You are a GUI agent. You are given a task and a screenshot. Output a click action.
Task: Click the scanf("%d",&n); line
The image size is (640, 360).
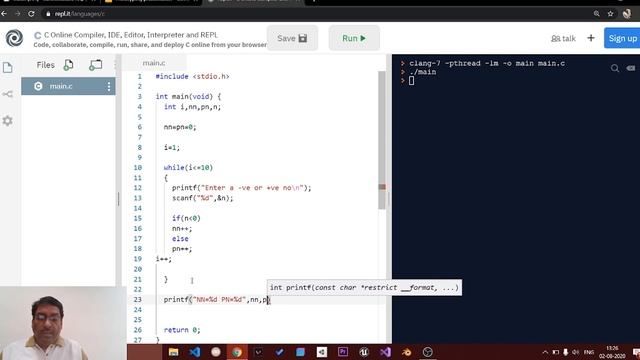point(202,198)
